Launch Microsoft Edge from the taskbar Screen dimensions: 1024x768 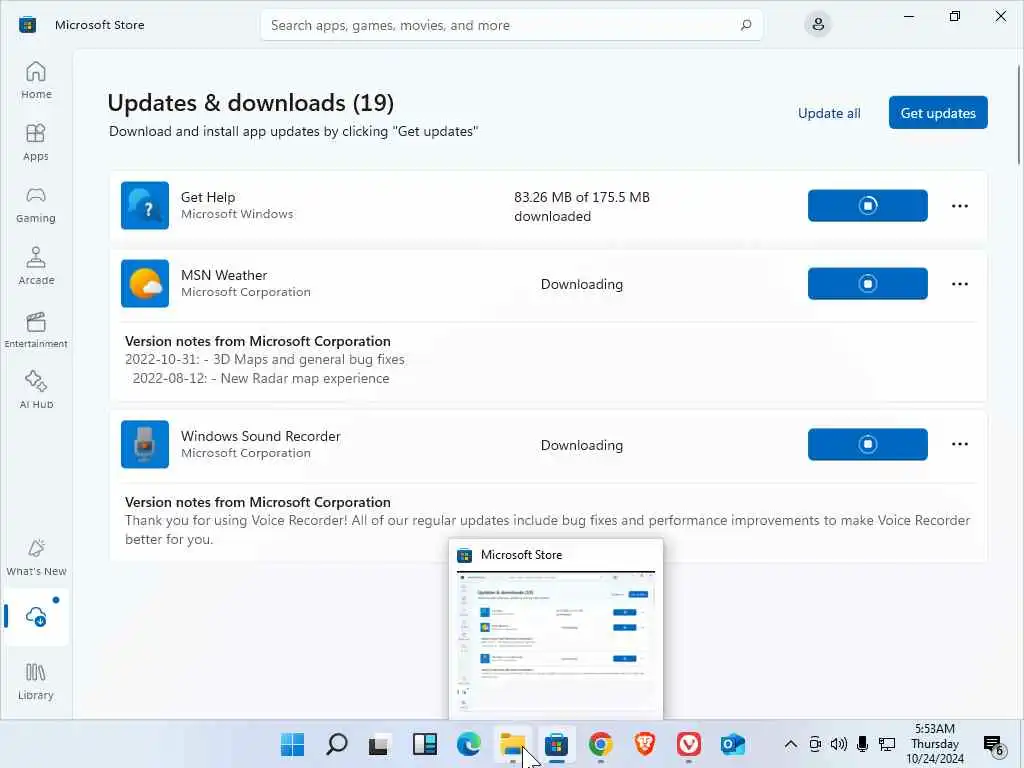coord(468,744)
